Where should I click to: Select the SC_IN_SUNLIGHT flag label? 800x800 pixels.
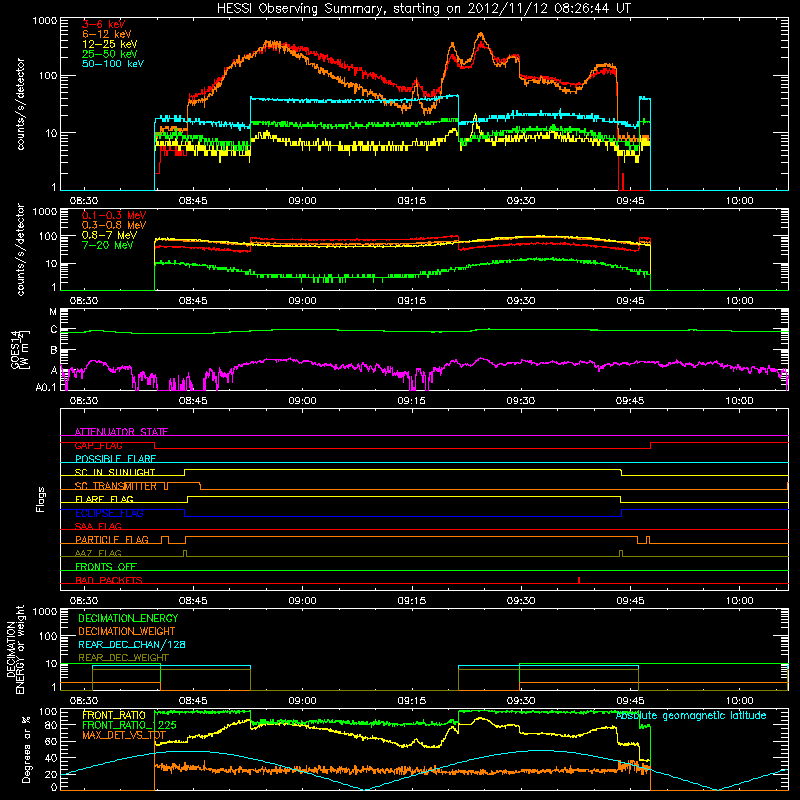115,472
